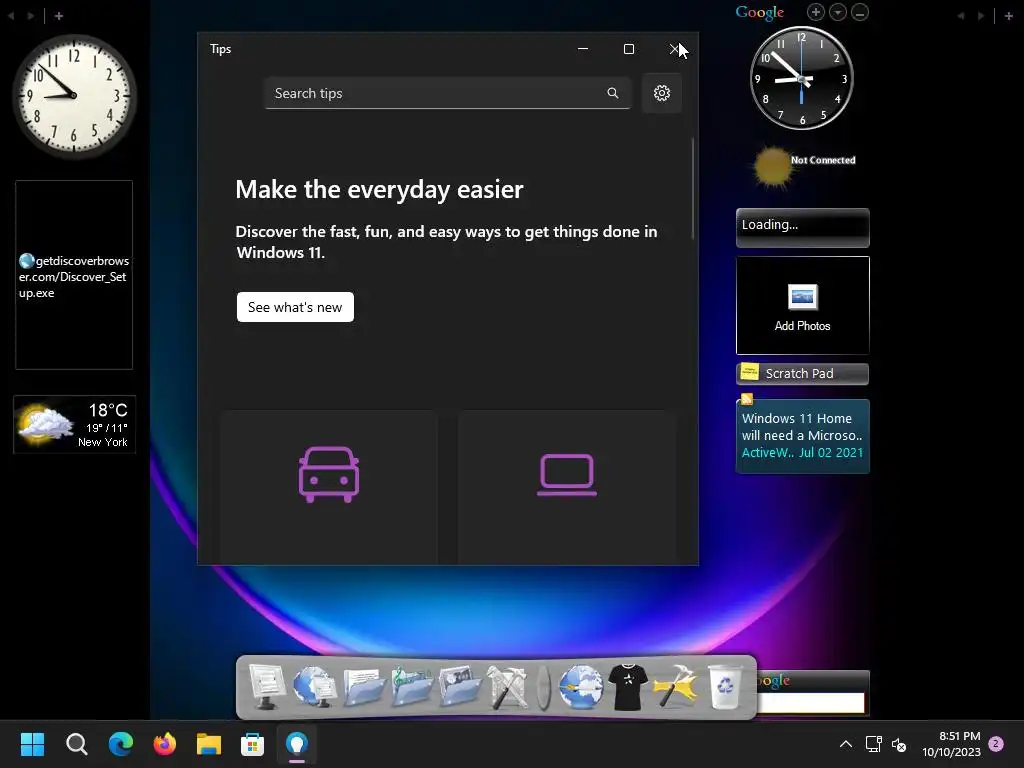Open the Scratch Pad gadget

pos(803,374)
